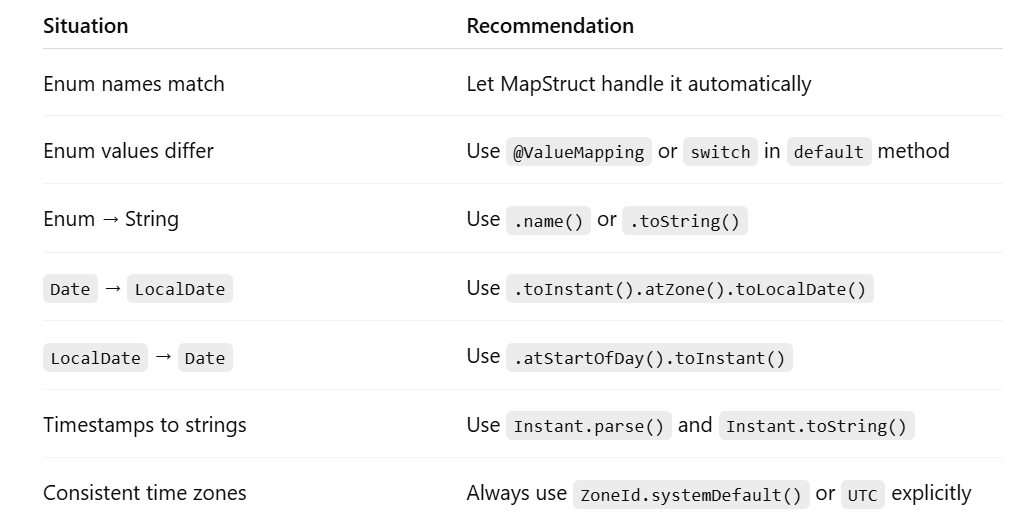Image resolution: width=1033 pixels, height=523 pixels.
Task: Click the 'Enum names match' cell
Action: (134, 84)
